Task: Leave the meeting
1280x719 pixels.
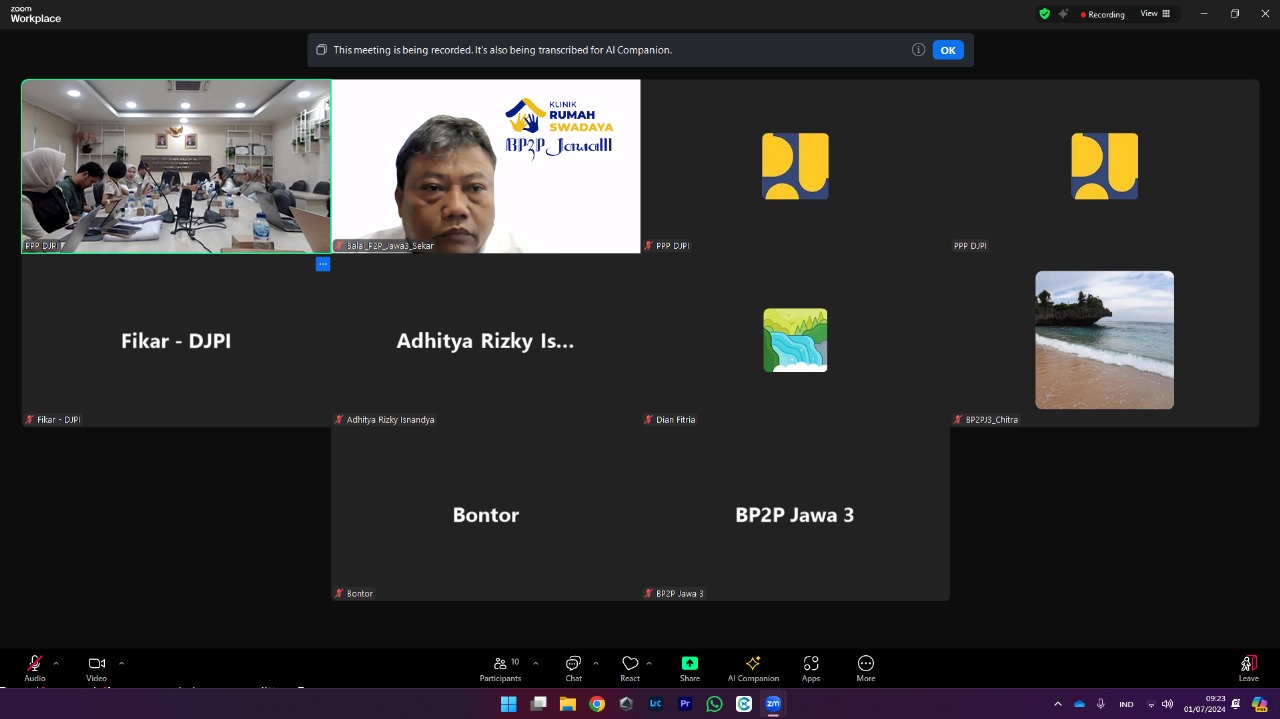Action: pos(1248,667)
